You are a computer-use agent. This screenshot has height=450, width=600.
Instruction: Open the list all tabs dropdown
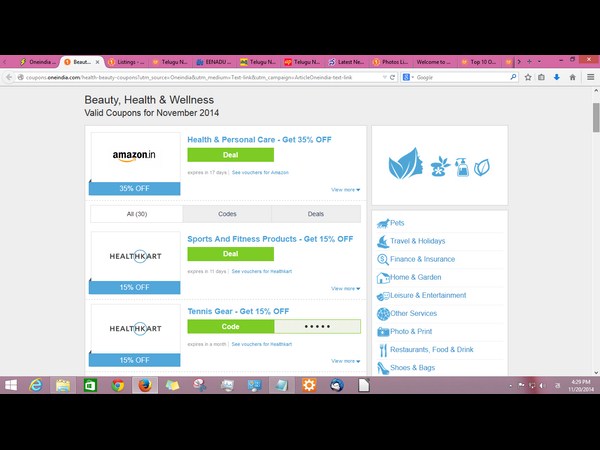pos(539,62)
